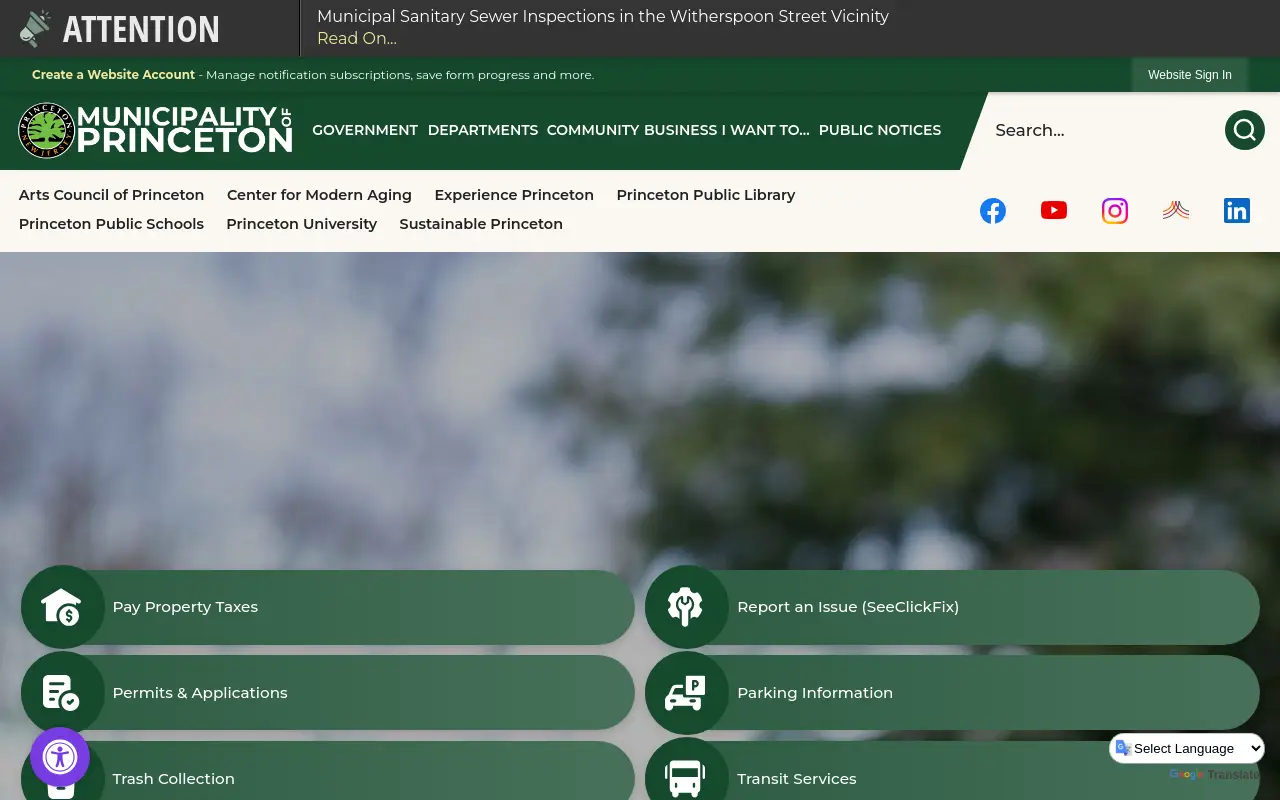Click the Read On... alert link
The width and height of the screenshot is (1280, 800).
point(357,39)
